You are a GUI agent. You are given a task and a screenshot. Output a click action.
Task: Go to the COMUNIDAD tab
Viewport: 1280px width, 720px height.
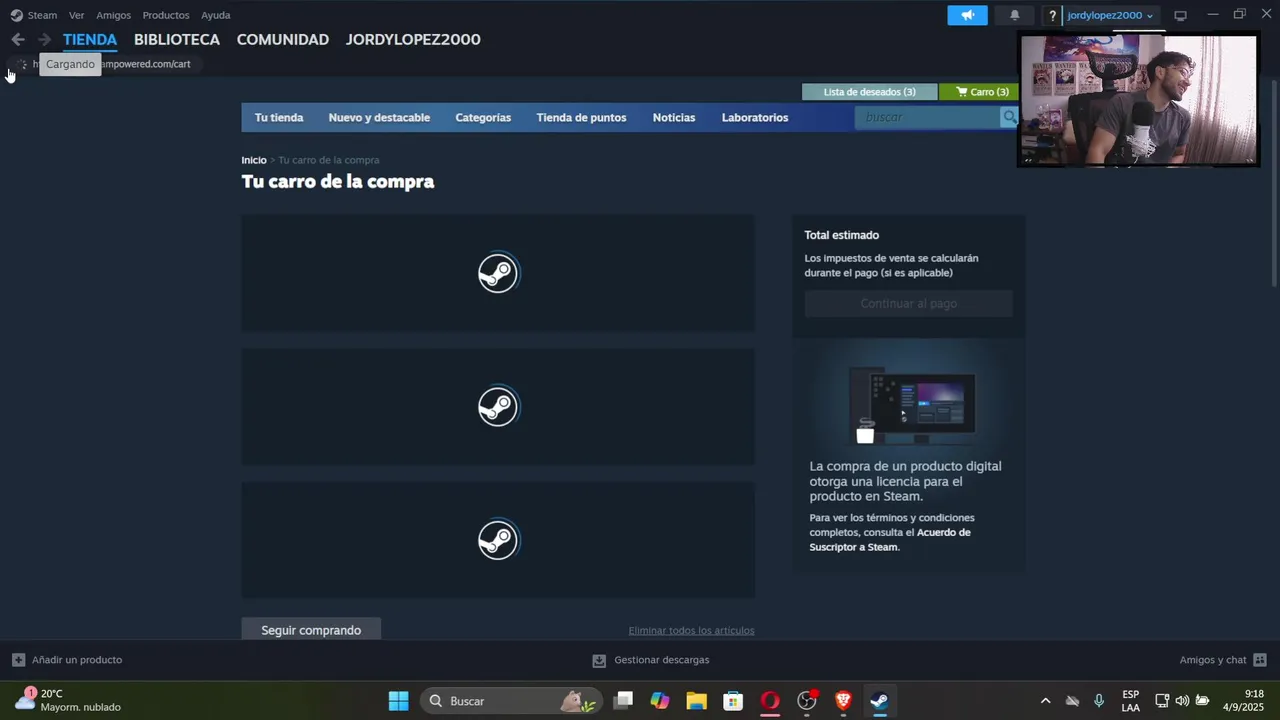point(283,39)
